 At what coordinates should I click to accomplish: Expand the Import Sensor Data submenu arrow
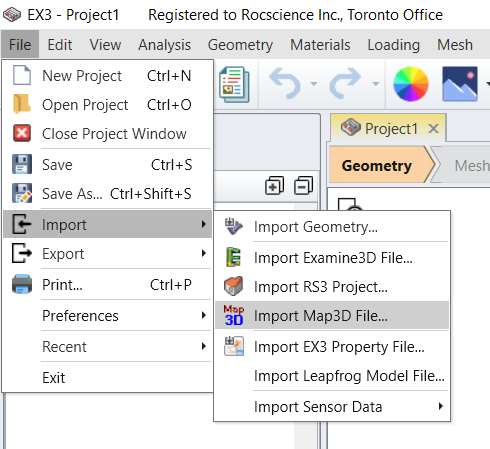441,406
